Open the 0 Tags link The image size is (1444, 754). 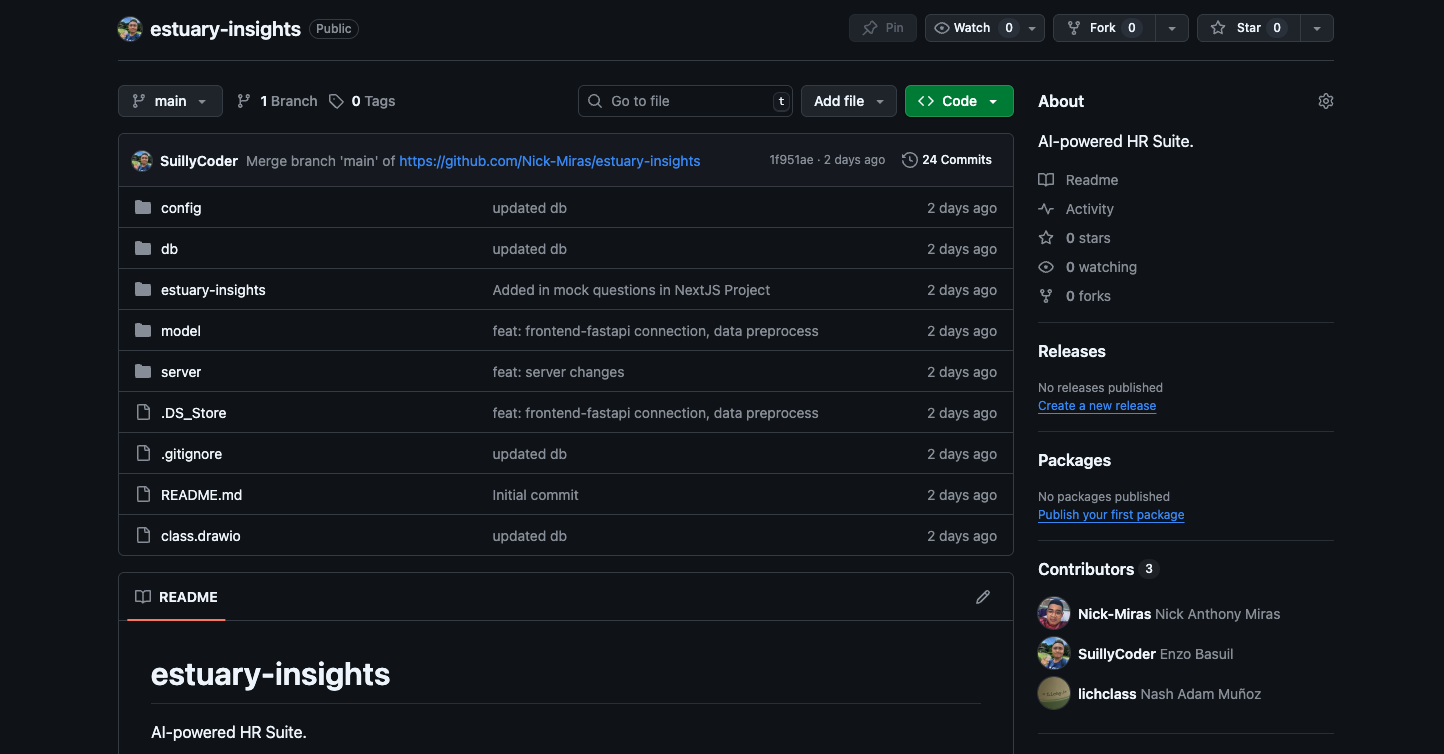(x=362, y=101)
